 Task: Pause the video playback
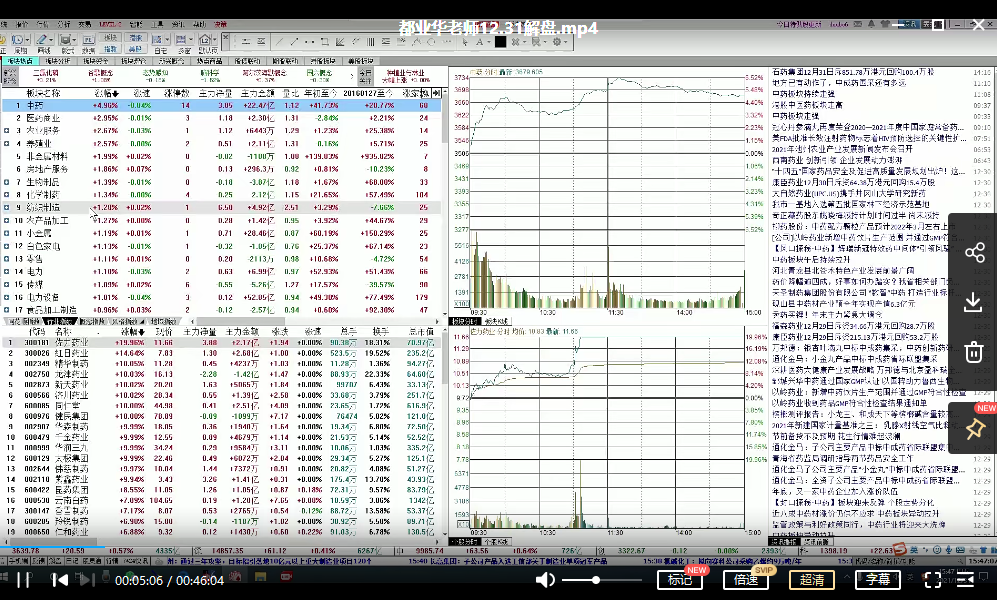[x=22, y=579]
